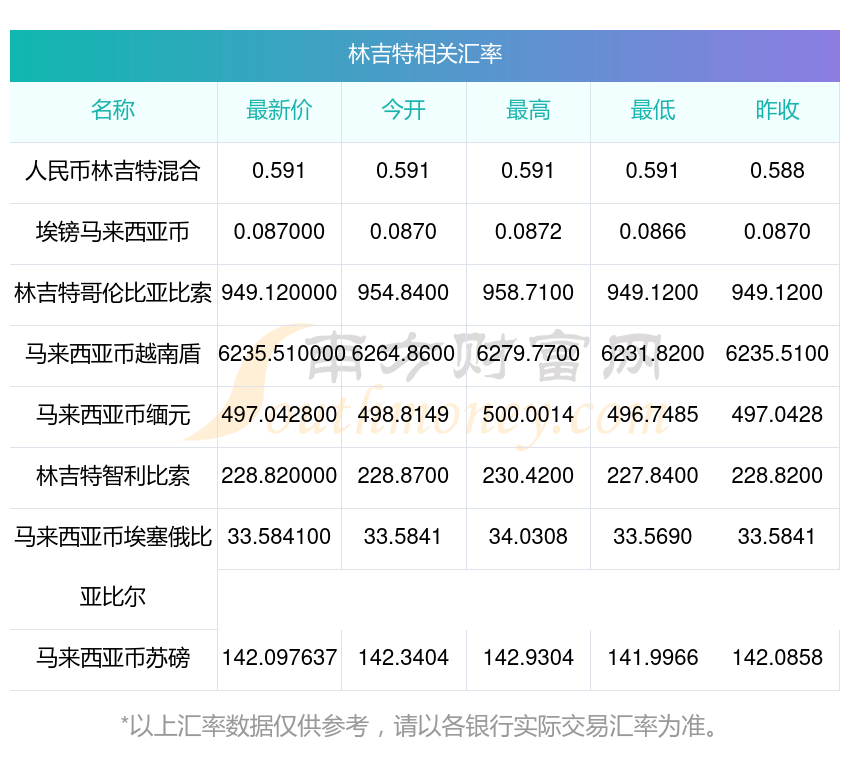The width and height of the screenshot is (850, 757).
Task: Click the 林吉特相关汇率 title banner
Action: (x=425, y=55)
